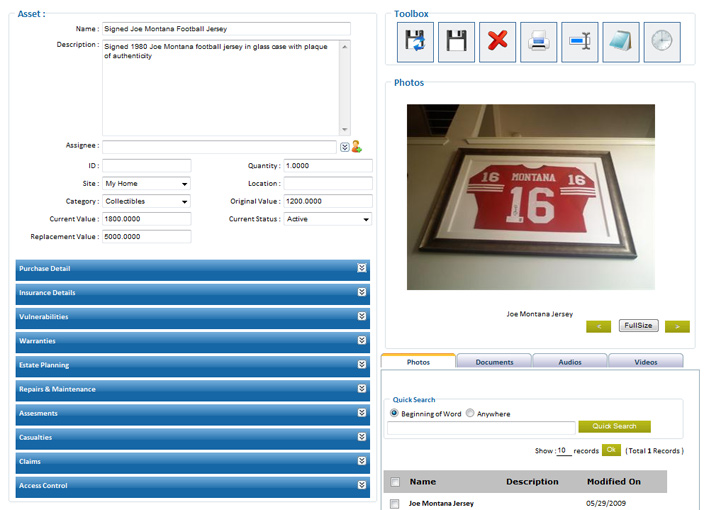Click the ID input field
704x510 pixels.
pos(146,166)
